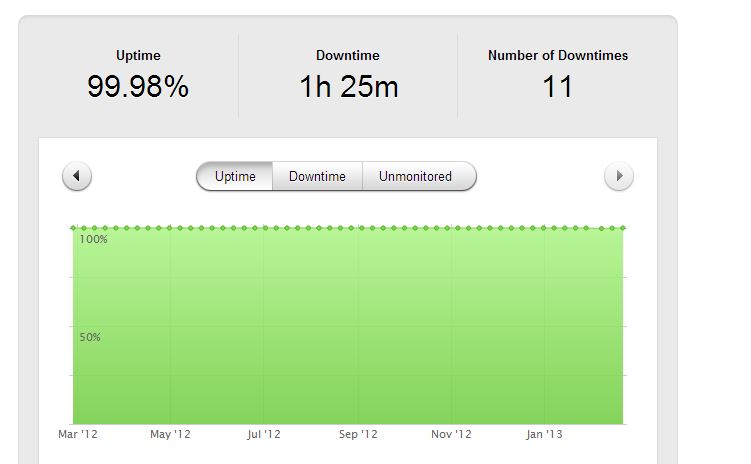Click the Nov '12 axis label

451,434
